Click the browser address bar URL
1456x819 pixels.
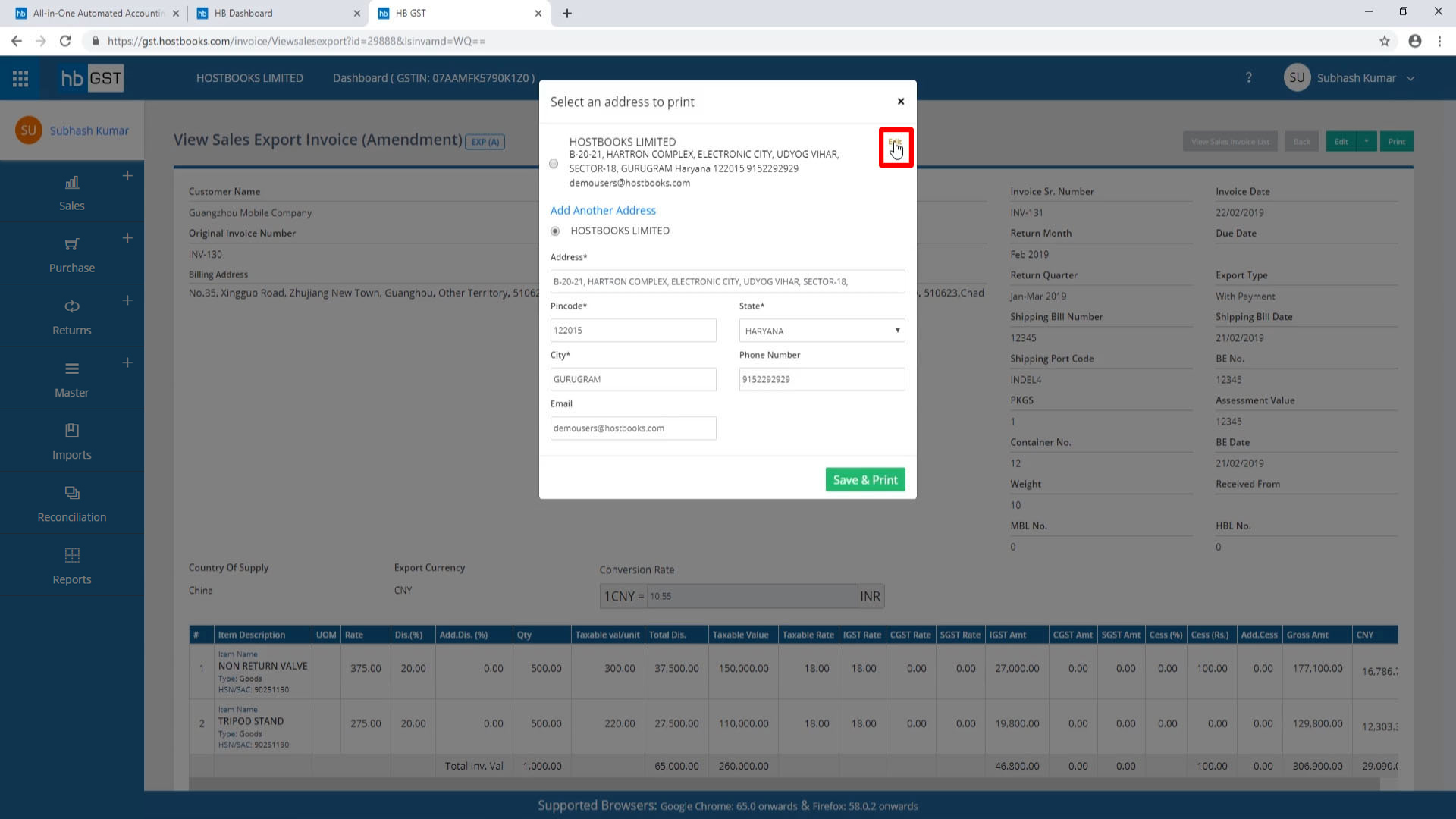pos(297,41)
